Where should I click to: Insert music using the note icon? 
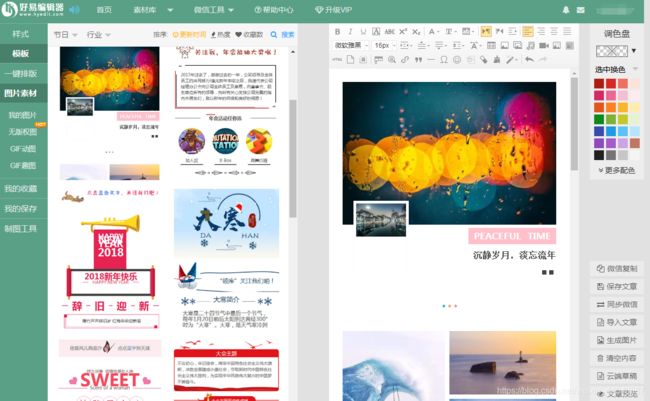(x=531, y=45)
